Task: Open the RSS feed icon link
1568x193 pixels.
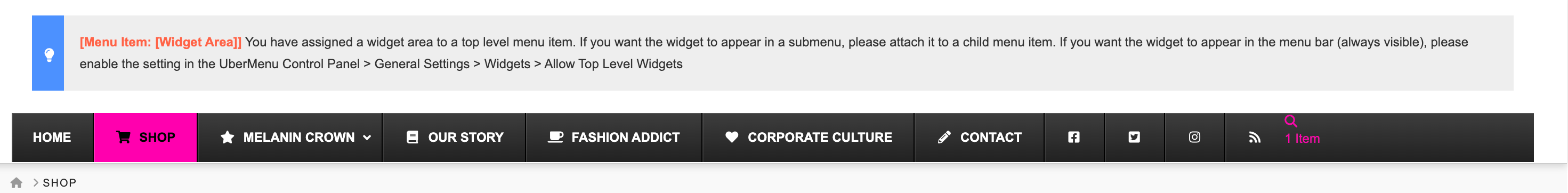Action: tap(1255, 138)
